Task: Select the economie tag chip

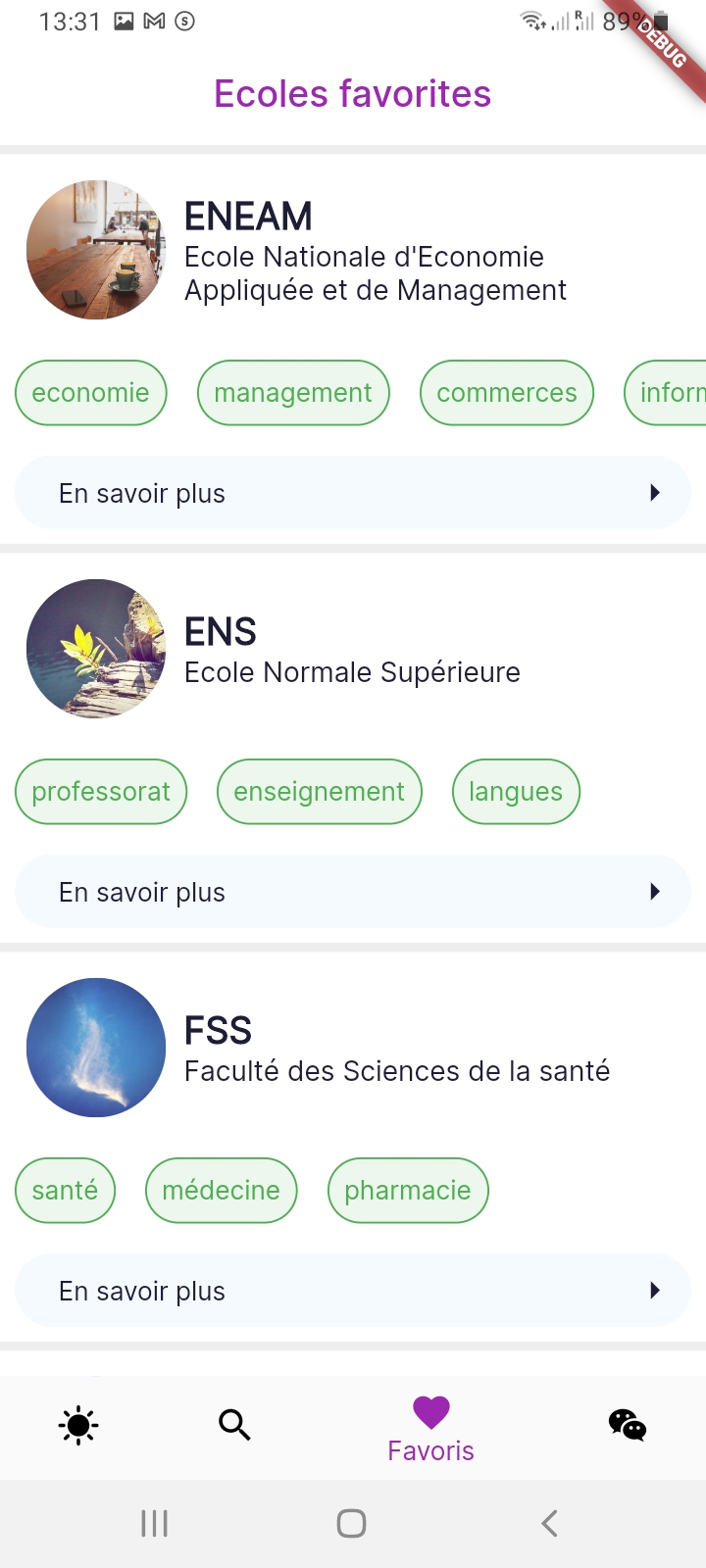Action: (90, 393)
